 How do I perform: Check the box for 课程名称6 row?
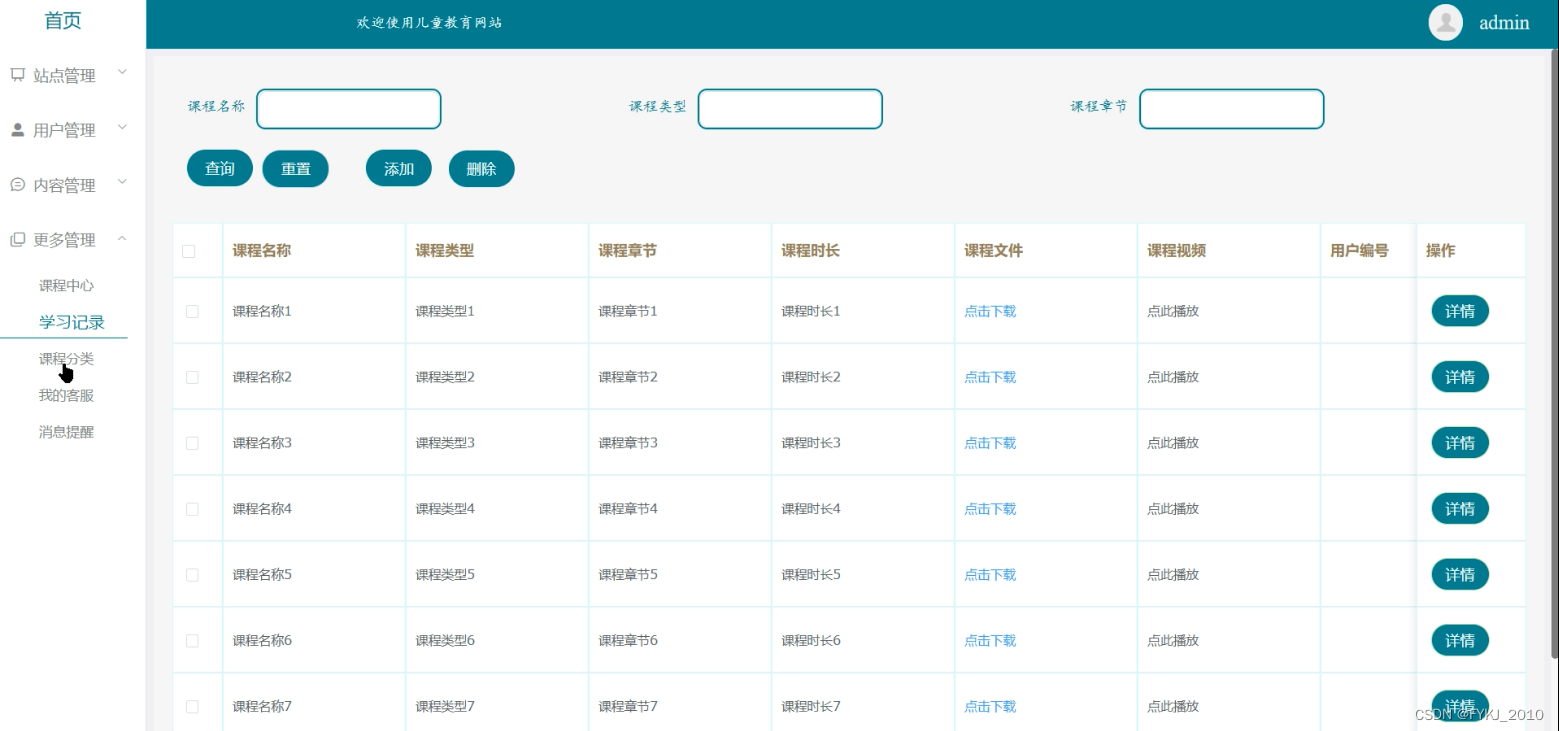(x=192, y=641)
